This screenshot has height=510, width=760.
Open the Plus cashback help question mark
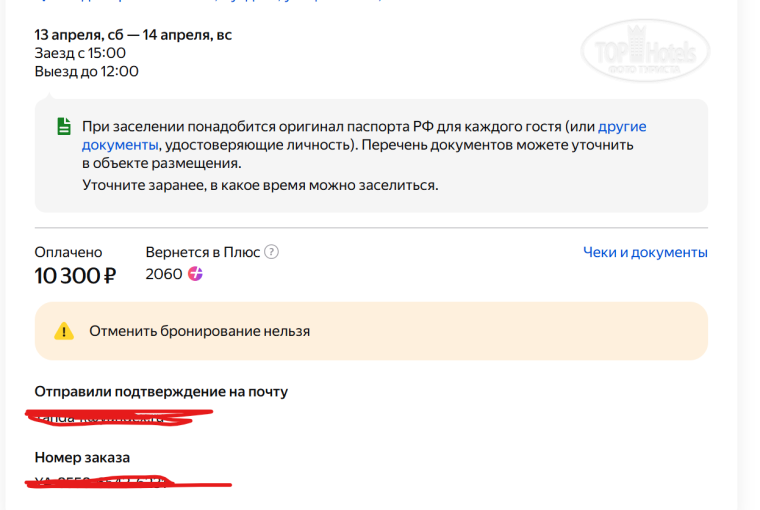tap(271, 252)
